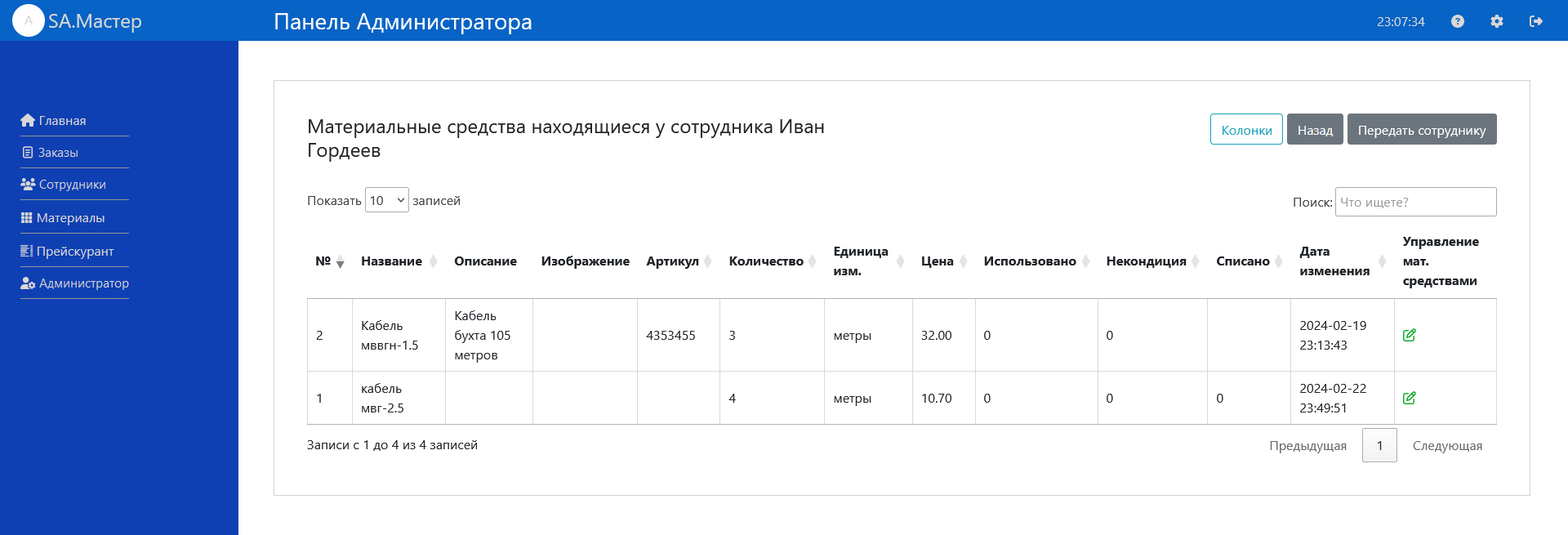Screen dimensions: 1568x535
Task: Click date cell 2024-02-22 23:49:51
Action: point(1343,398)
